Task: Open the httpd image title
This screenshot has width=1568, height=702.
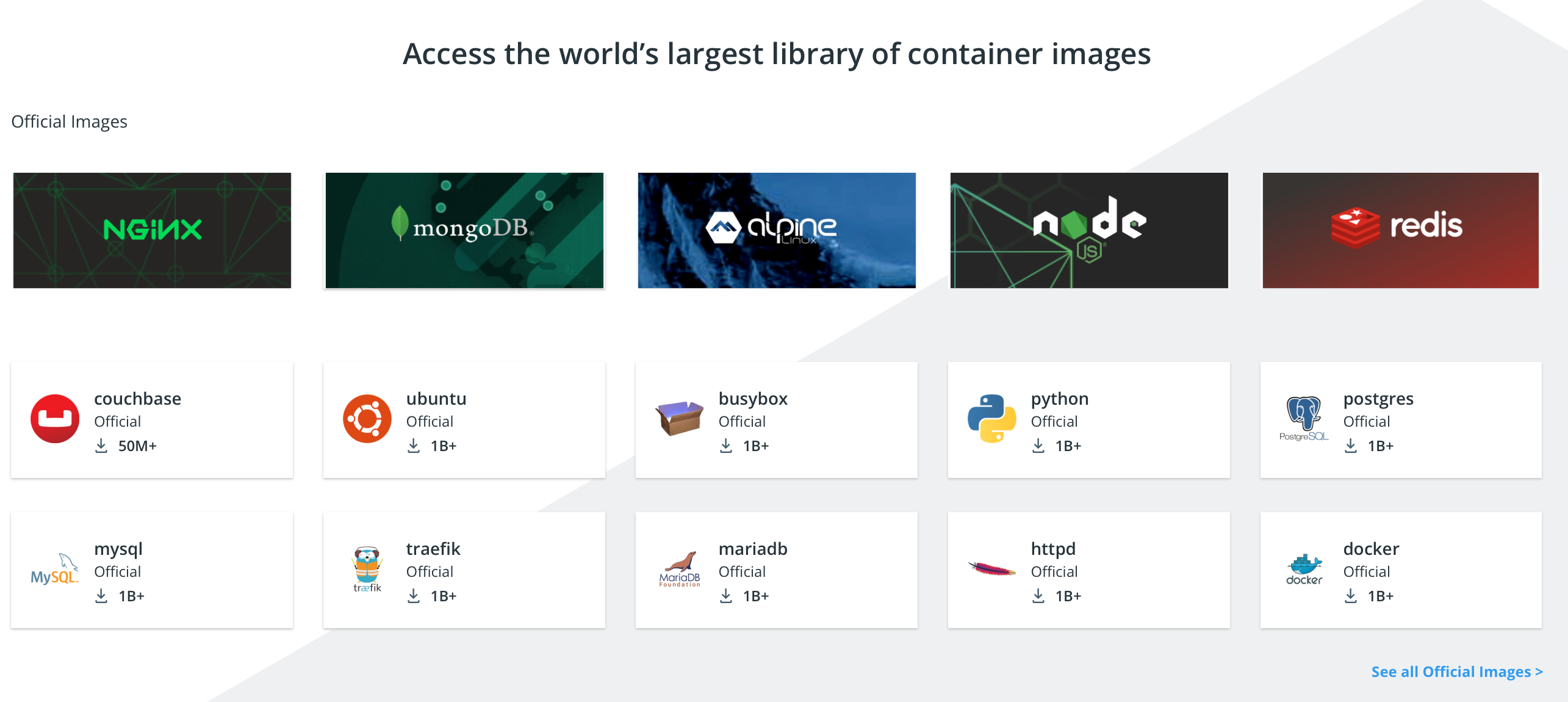Action: [1053, 549]
